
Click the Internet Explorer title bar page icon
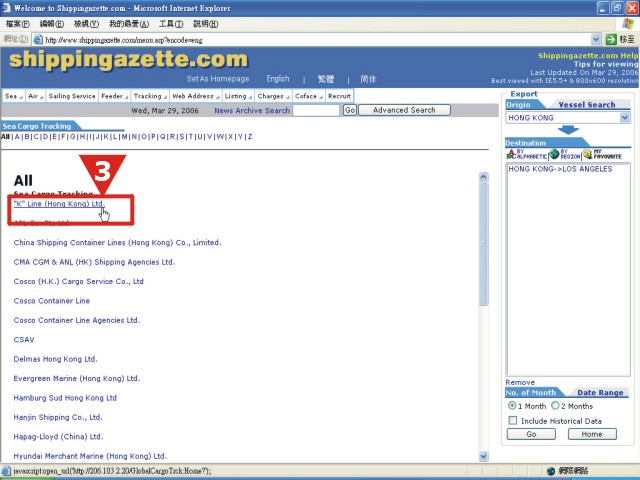pyautogui.click(x=6, y=8)
